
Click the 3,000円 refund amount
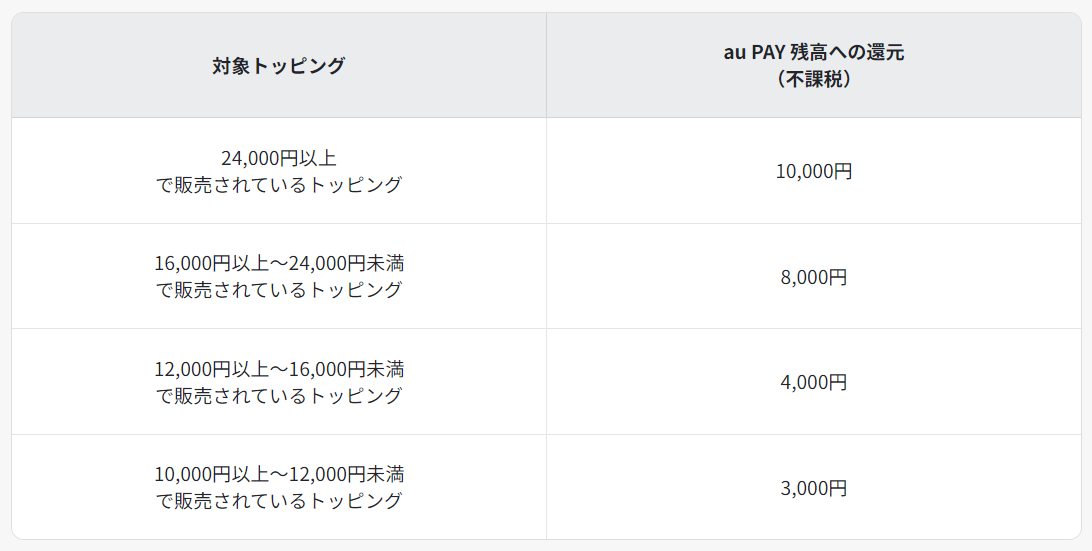pos(813,488)
